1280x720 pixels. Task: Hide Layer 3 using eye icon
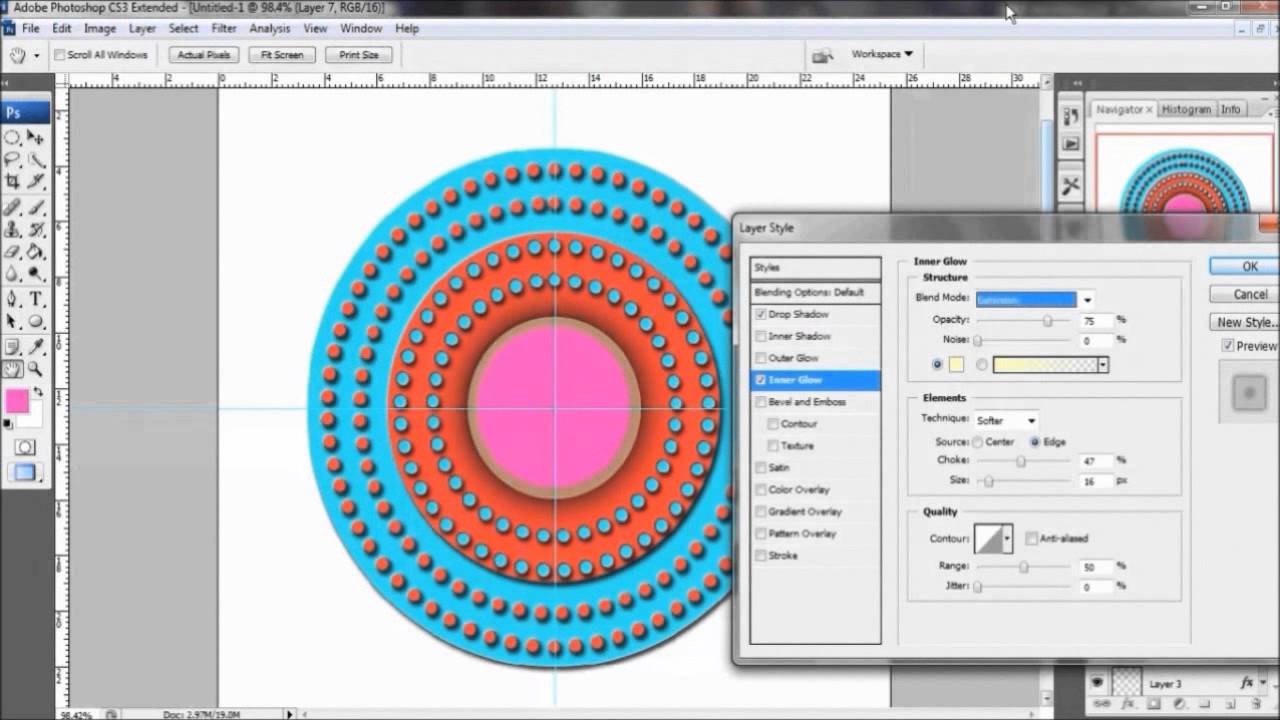1097,683
